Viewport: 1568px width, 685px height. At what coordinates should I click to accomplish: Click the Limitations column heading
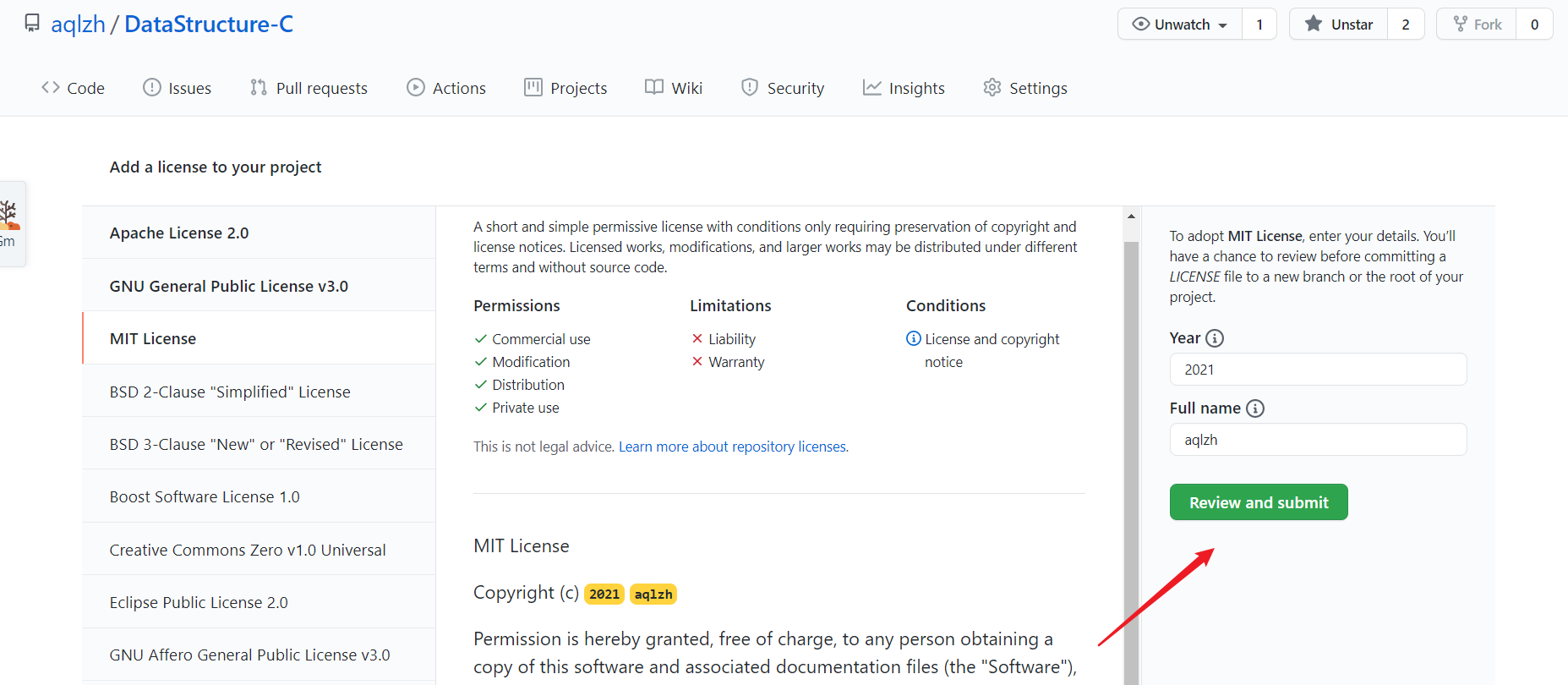pyautogui.click(x=730, y=305)
